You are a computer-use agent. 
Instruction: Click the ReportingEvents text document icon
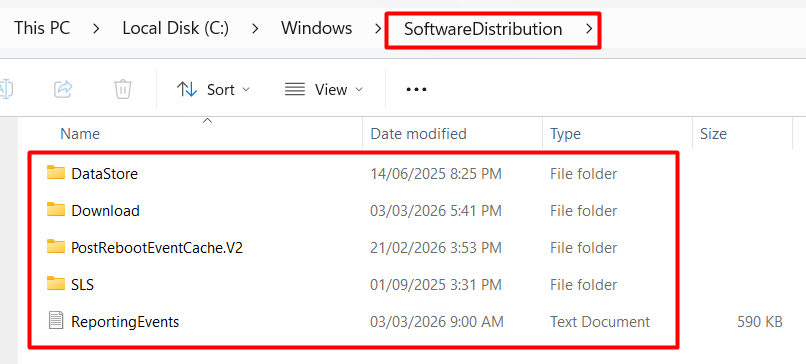(56, 321)
